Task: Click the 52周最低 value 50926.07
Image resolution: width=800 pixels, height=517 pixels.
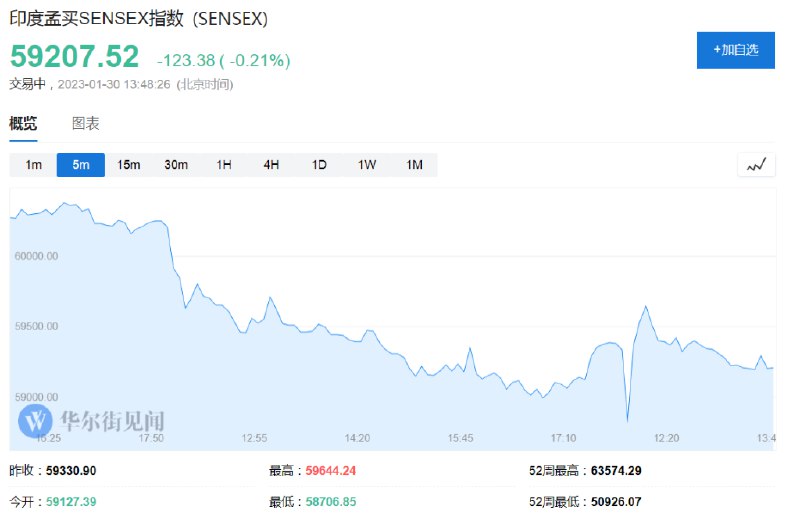Action: click(616, 502)
